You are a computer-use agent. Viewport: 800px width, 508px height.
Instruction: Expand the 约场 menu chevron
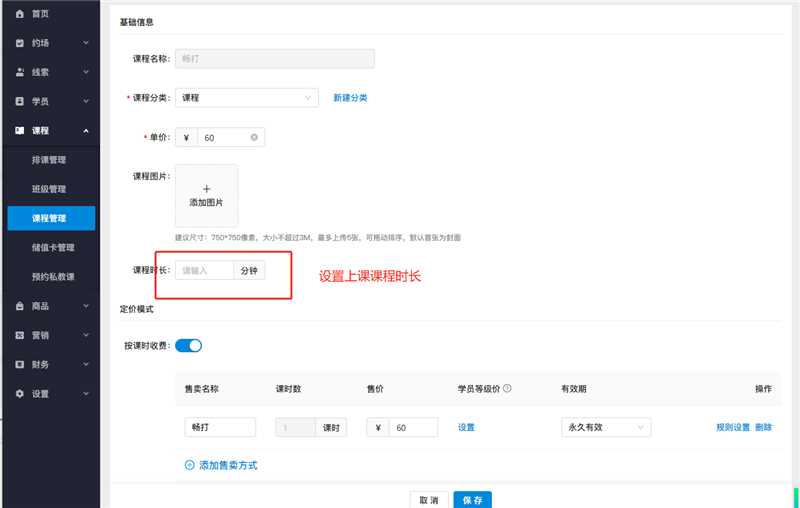(x=86, y=43)
